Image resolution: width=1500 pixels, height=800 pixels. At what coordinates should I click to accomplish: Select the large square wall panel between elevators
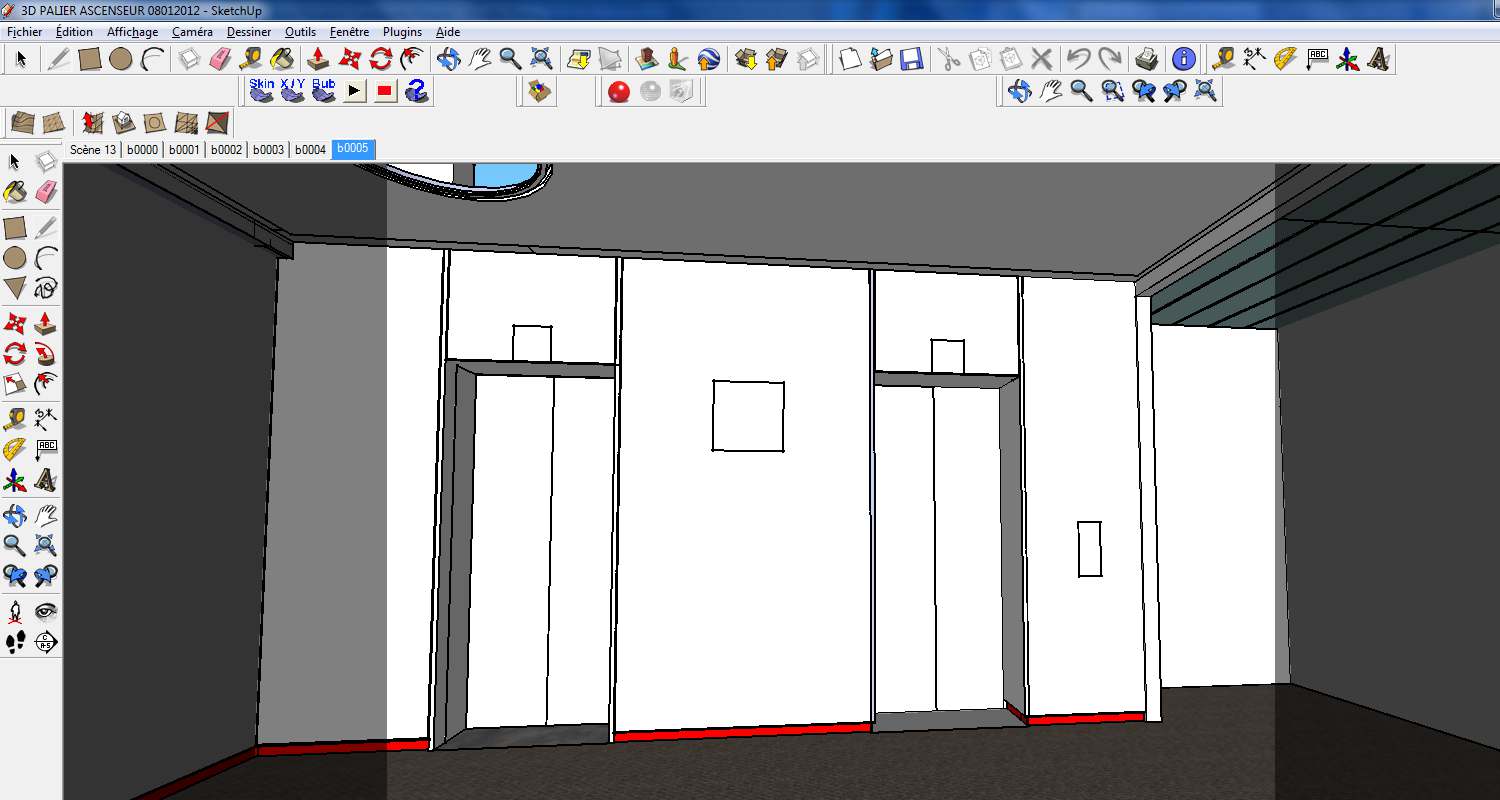[x=748, y=415]
